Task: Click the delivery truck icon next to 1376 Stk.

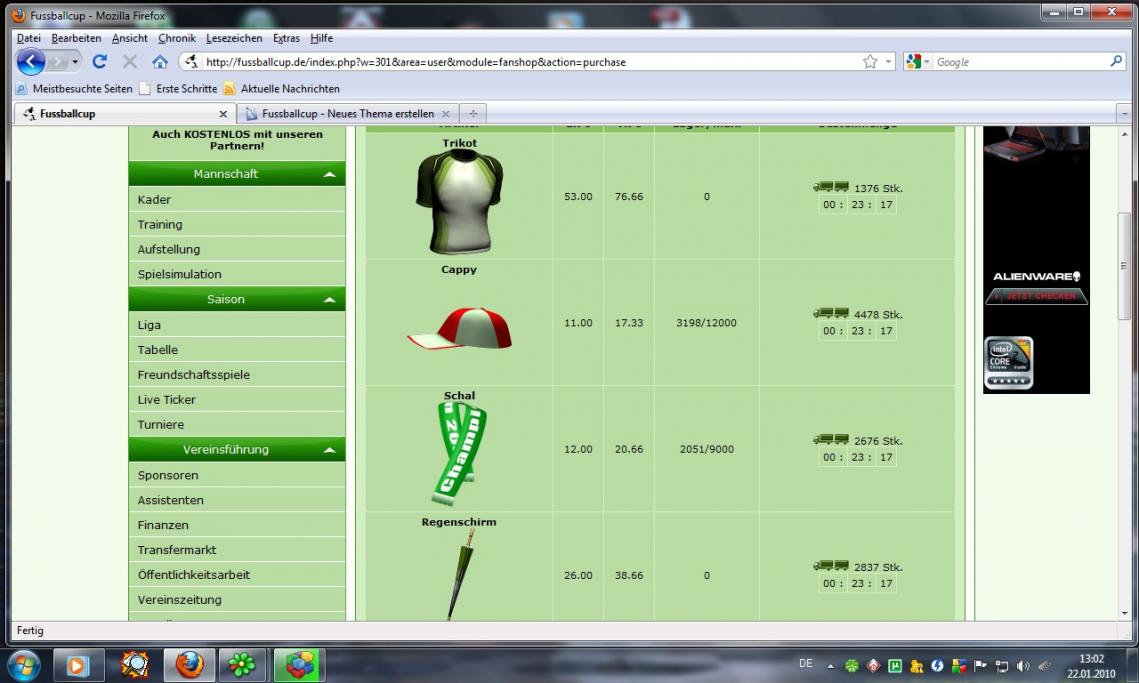Action: coord(831,187)
